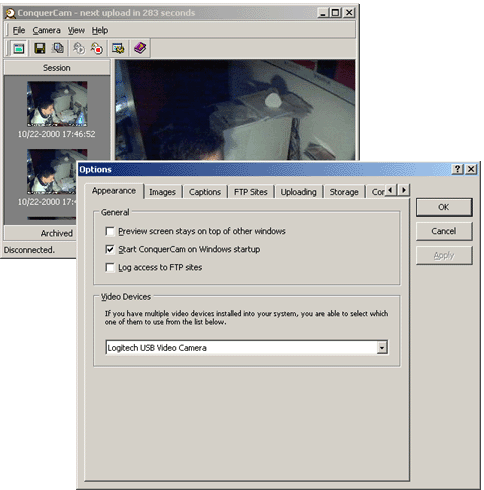The height and width of the screenshot is (490, 484).
Task: Uncheck Start ConquerCam on Windows startup
Action: [110, 249]
